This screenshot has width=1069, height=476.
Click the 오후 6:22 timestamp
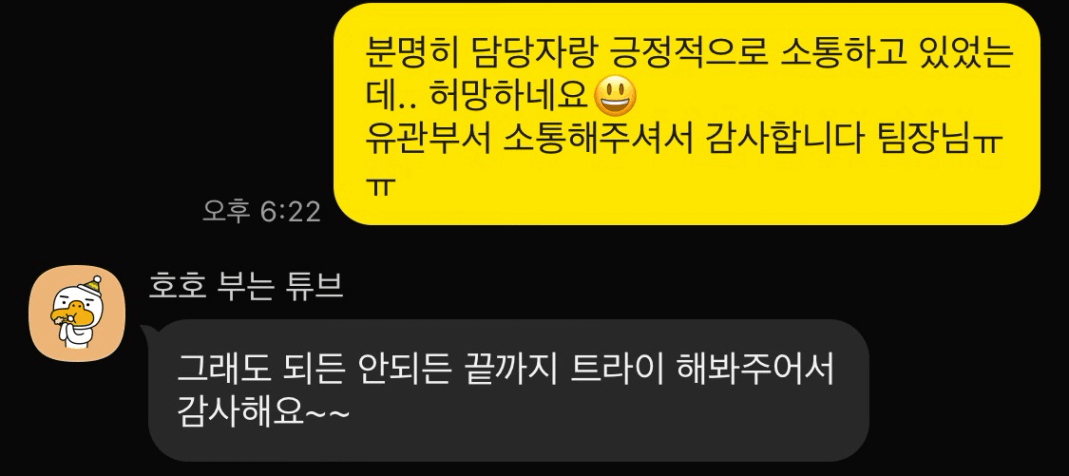pyautogui.click(x=262, y=211)
